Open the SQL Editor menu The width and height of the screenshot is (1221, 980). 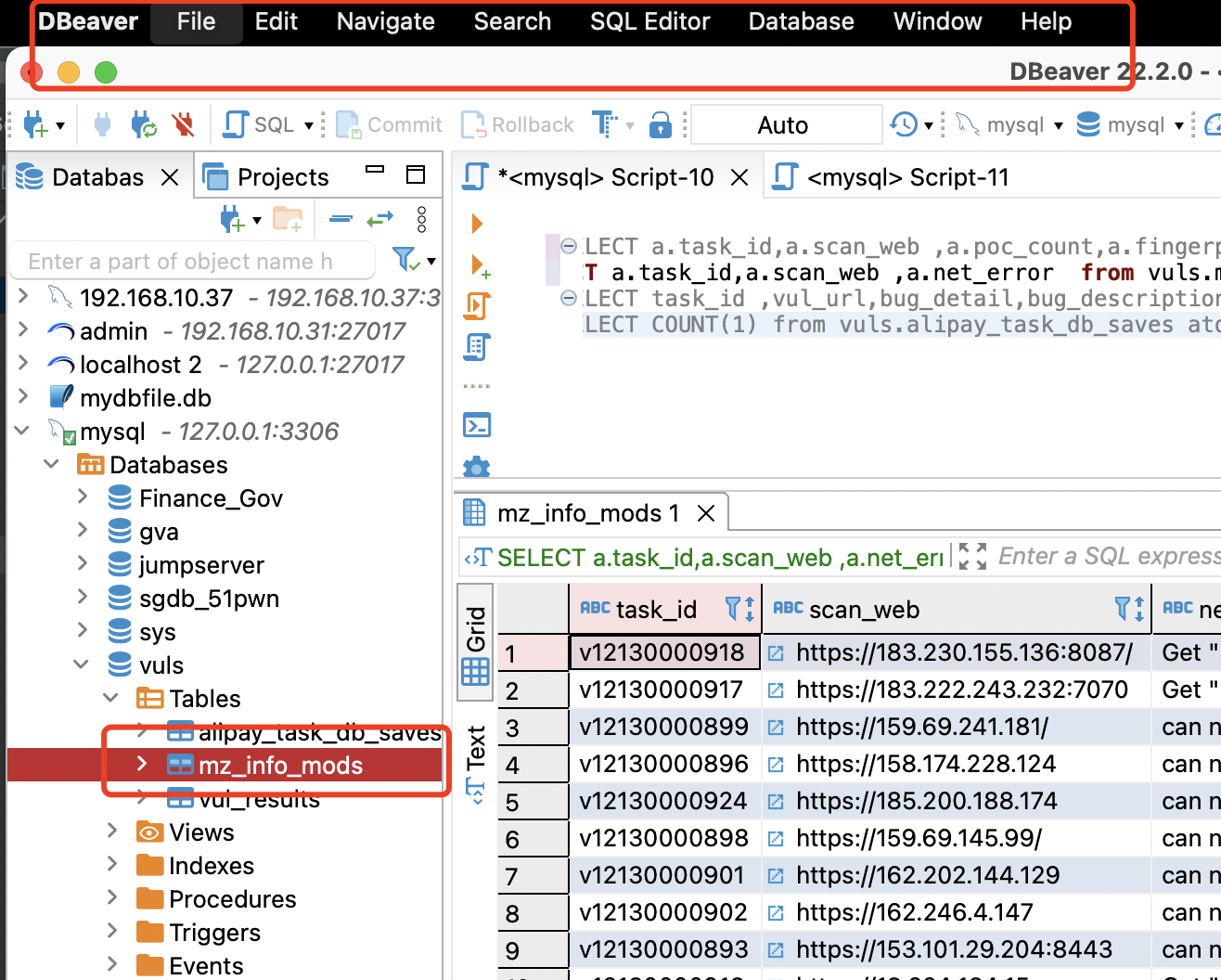pos(649,21)
